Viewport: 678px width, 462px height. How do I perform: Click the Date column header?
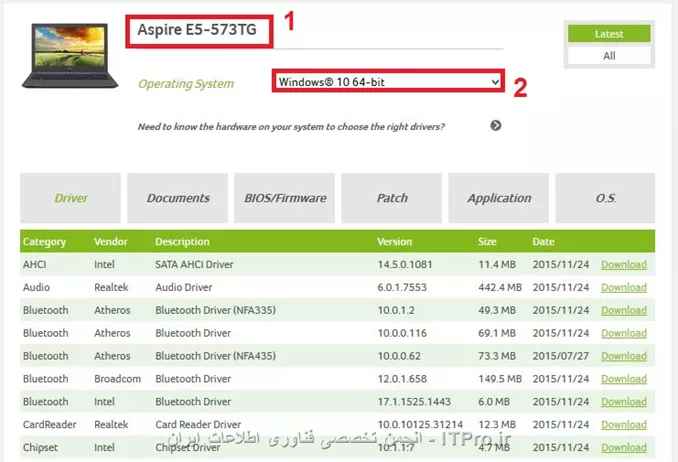point(544,241)
